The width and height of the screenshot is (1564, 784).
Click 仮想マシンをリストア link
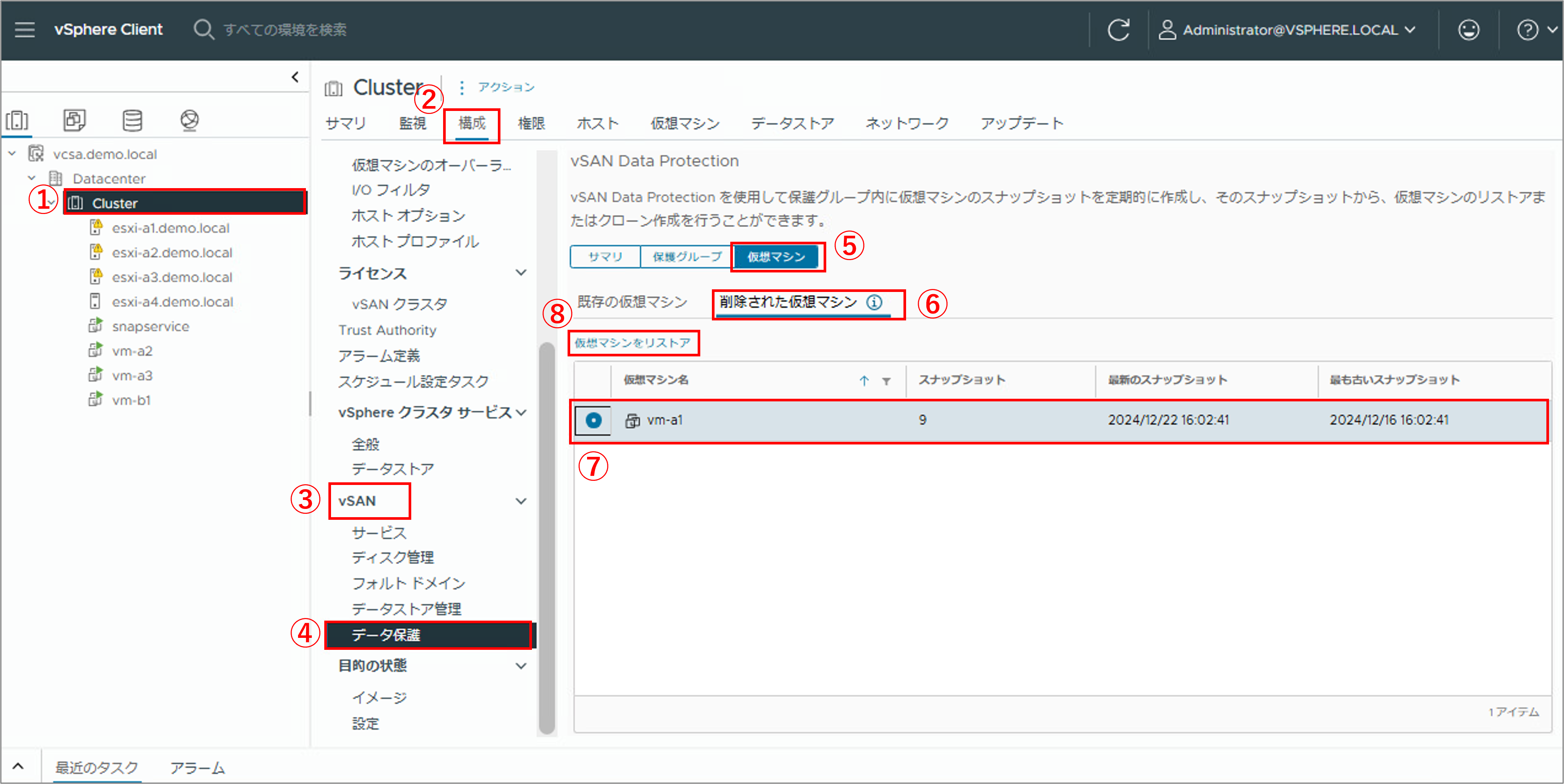633,343
